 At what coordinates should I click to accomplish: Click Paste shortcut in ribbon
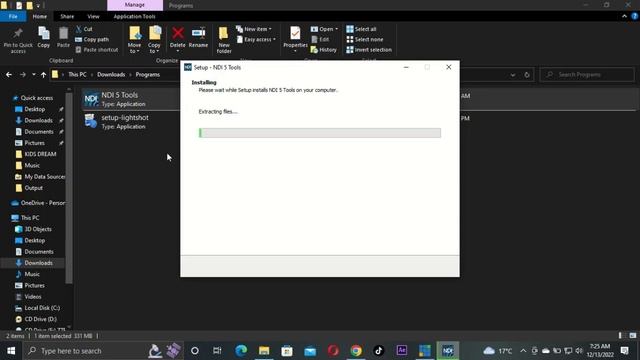pos(97,49)
